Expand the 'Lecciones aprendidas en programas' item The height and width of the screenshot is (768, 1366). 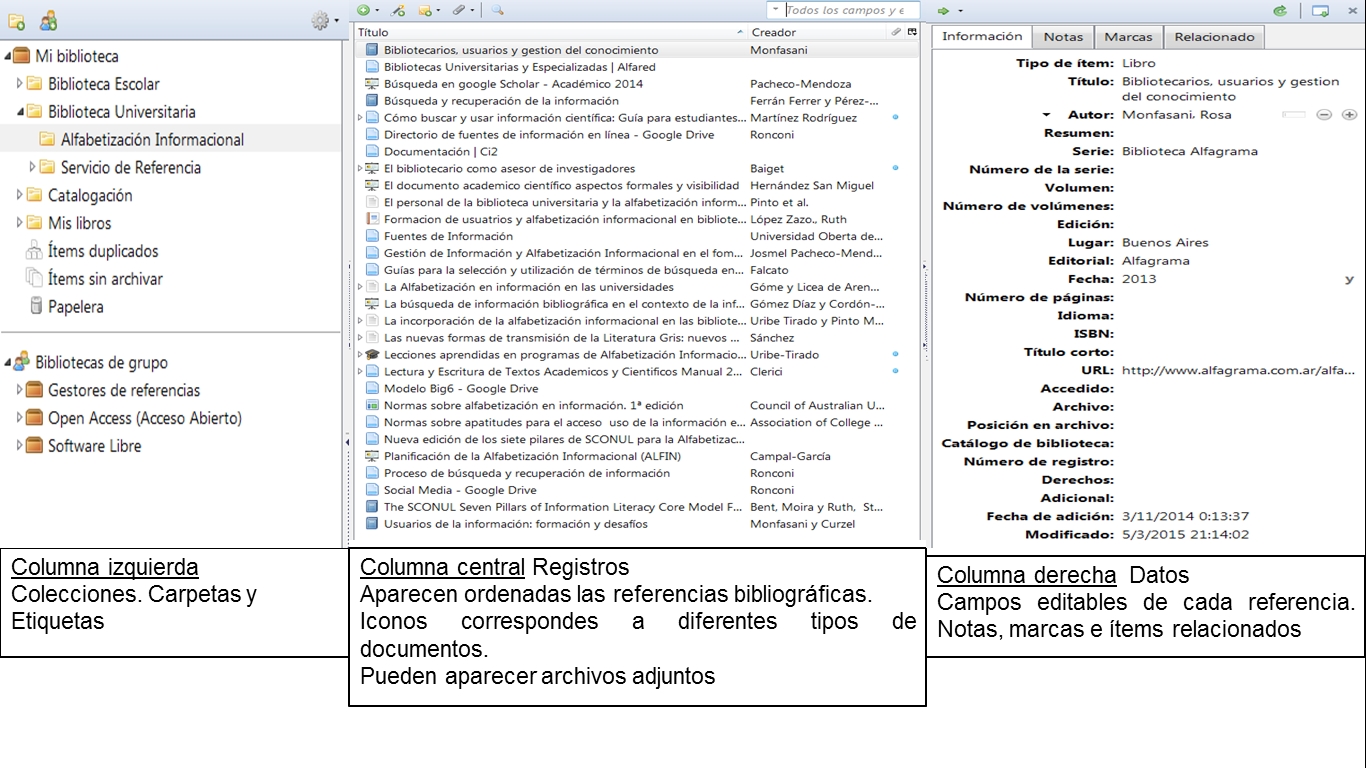pos(361,355)
